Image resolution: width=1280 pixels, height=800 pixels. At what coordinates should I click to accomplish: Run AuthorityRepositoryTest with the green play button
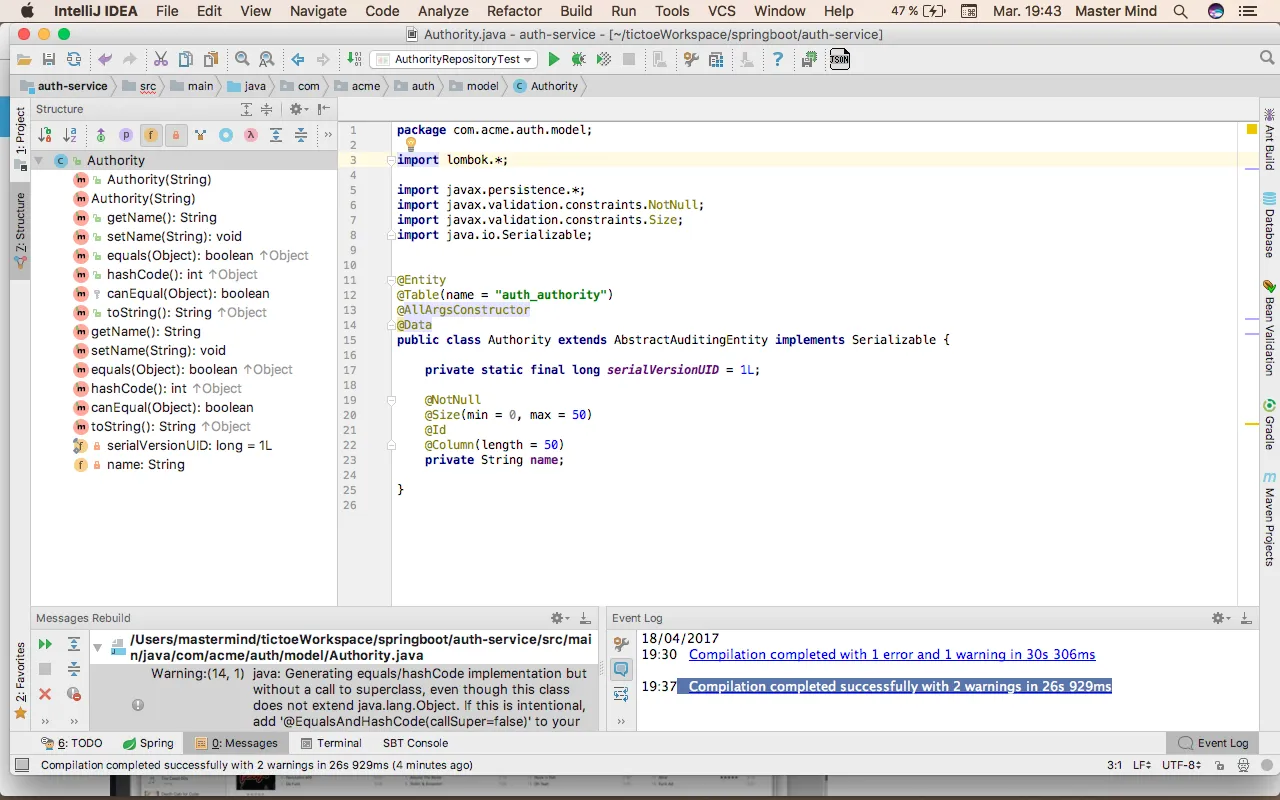coord(553,60)
